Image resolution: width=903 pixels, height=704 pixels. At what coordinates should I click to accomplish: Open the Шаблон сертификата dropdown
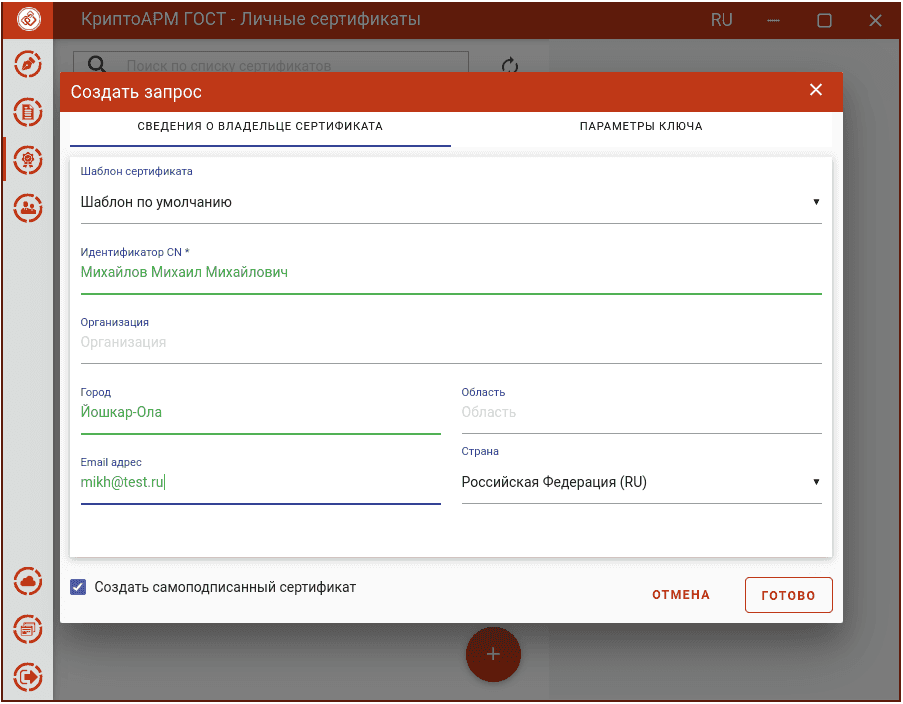pos(451,202)
